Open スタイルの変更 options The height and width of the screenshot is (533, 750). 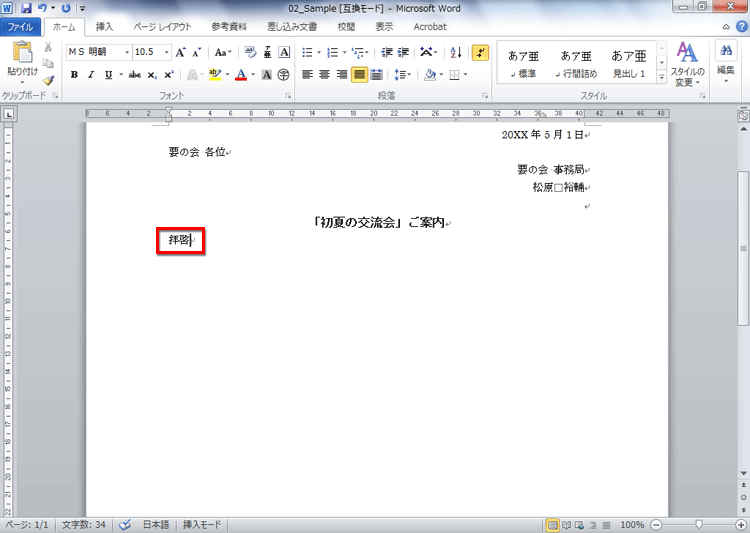[x=687, y=65]
